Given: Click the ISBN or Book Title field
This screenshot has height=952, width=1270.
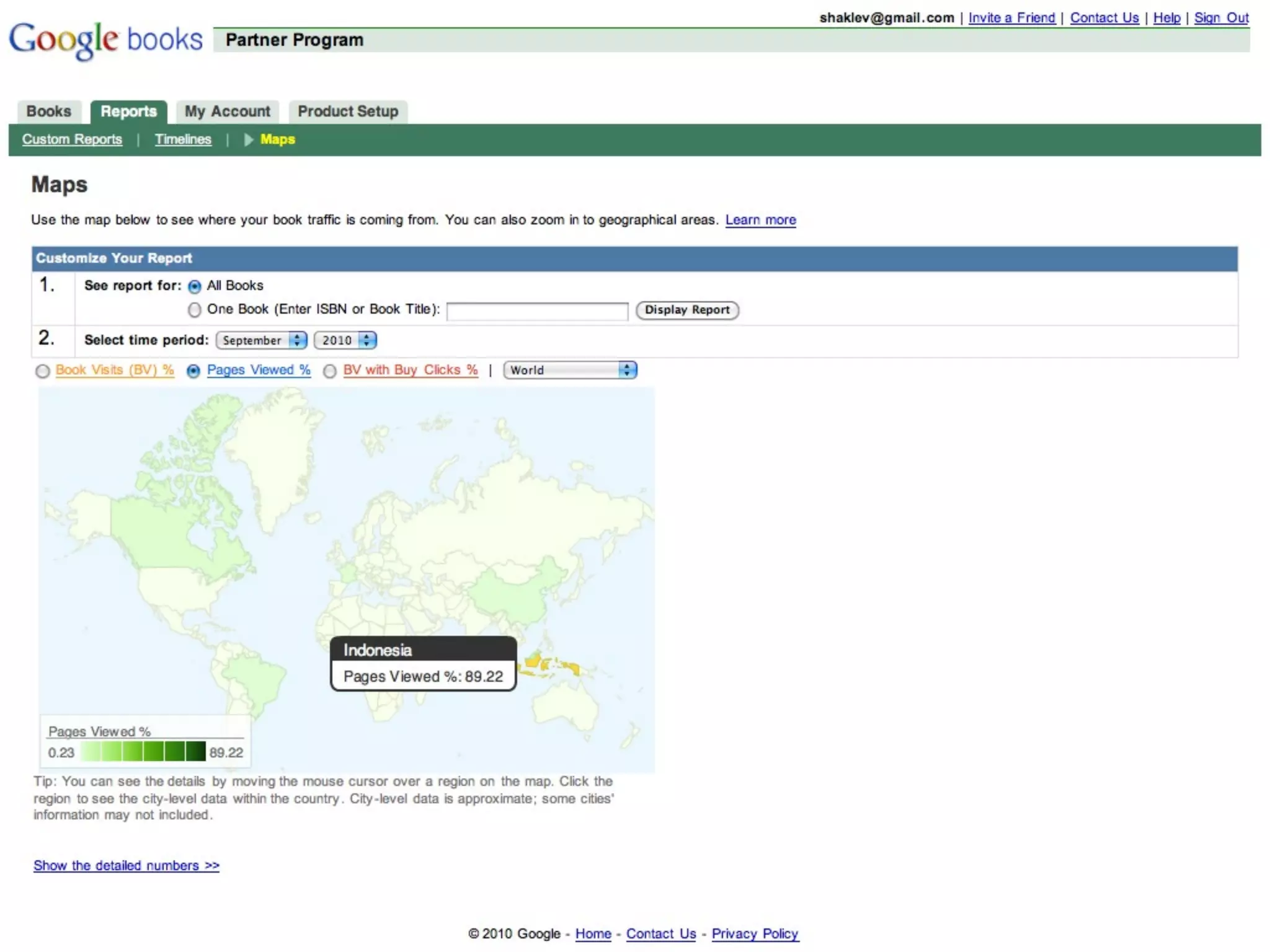Looking at the screenshot, I should (x=537, y=311).
